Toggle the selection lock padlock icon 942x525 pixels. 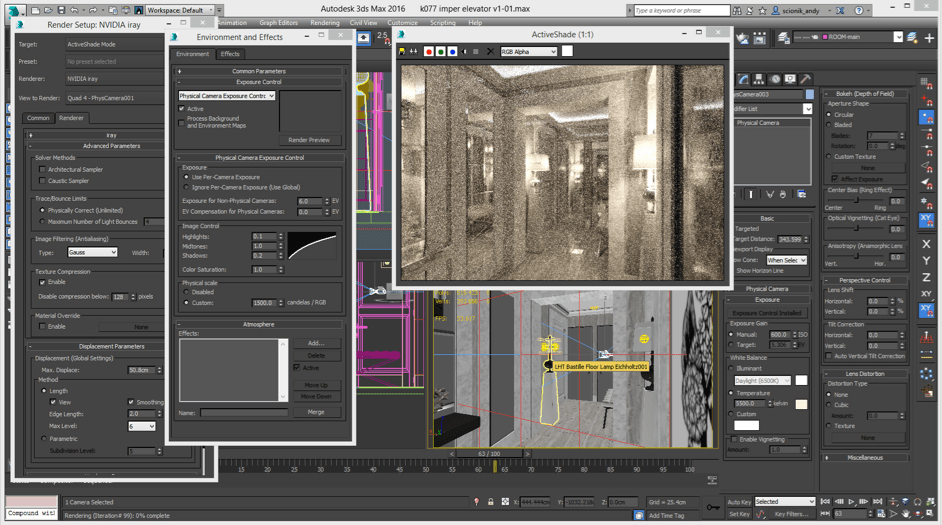491,502
